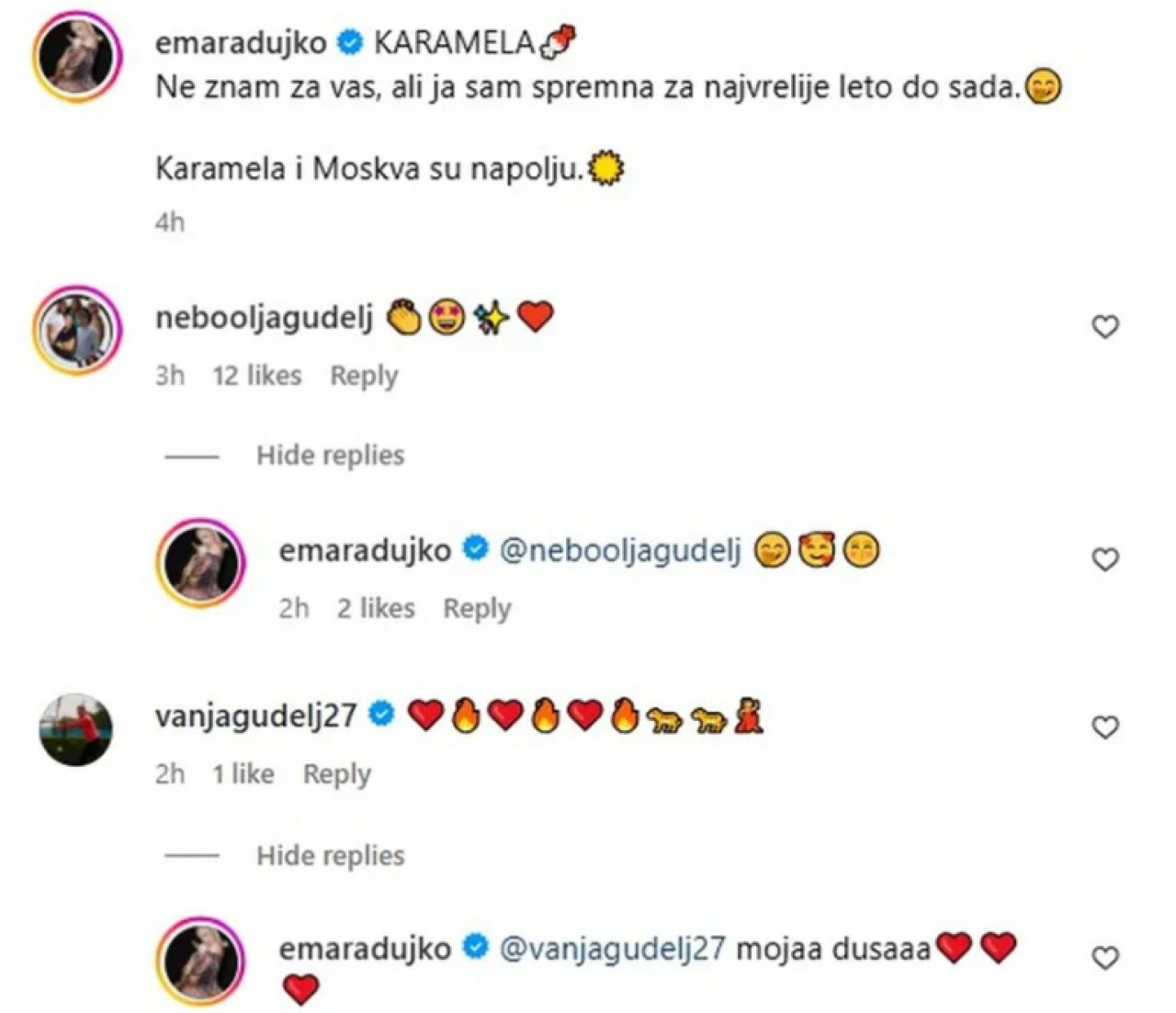Open emaradujko's avatar beside nebooljagudelj reply
1176x1013 pixels.
point(200,562)
